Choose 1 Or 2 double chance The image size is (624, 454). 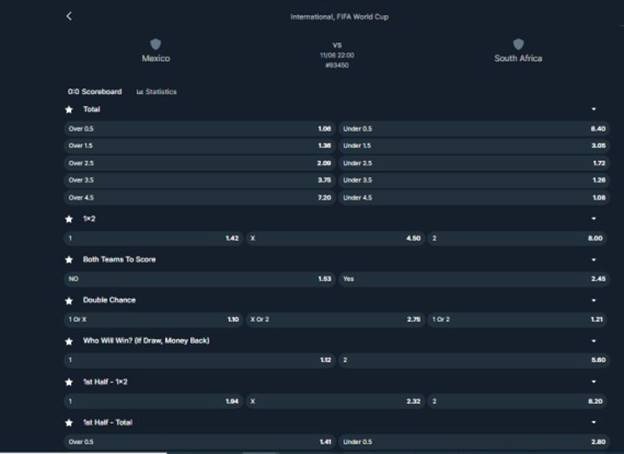tap(518, 320)
